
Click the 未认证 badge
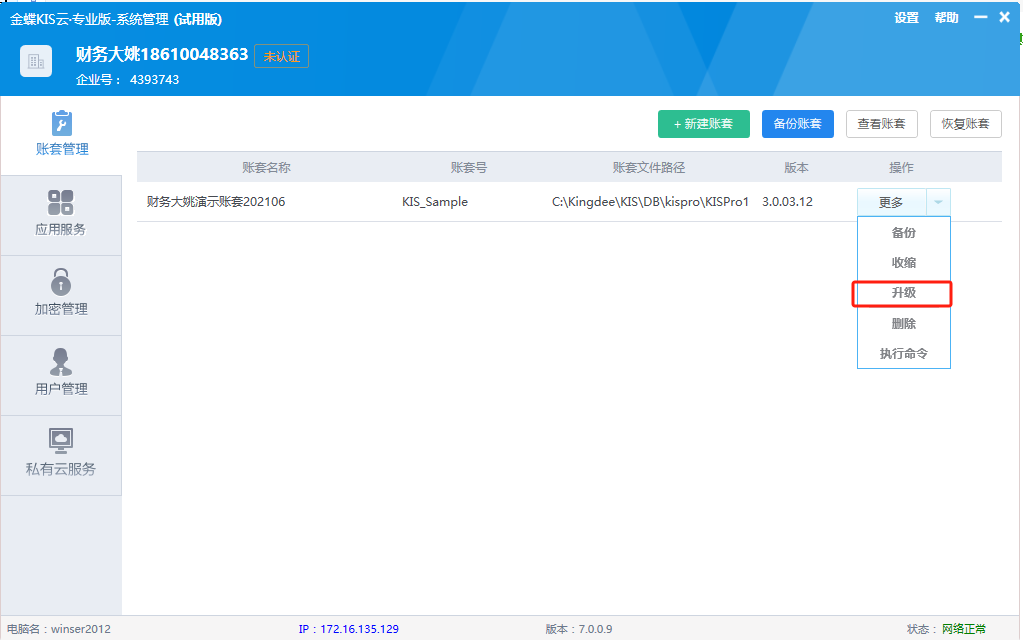click(x=281, y=57)
